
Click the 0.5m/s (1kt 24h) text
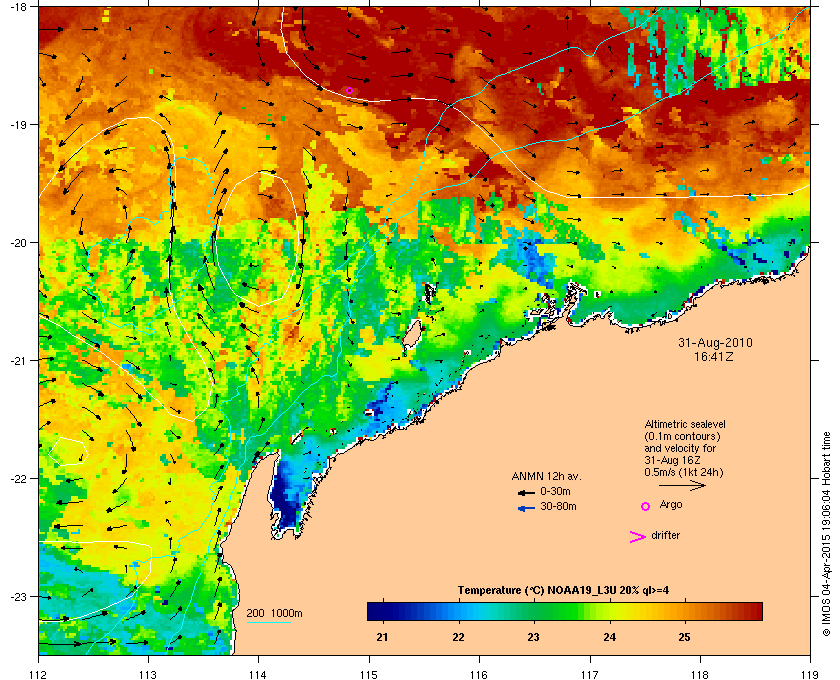tap(684, 473)
